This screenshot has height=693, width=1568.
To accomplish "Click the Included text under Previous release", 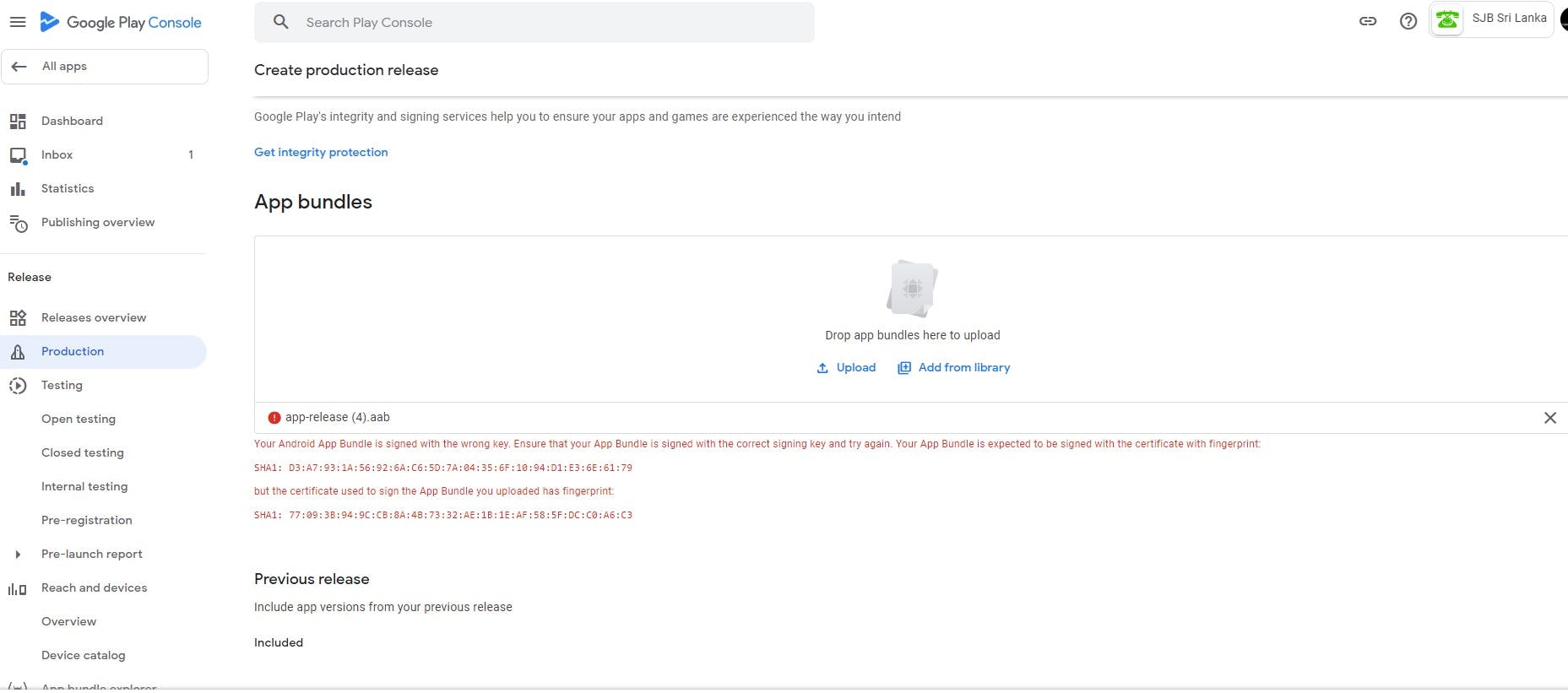I will click(279, 643).
